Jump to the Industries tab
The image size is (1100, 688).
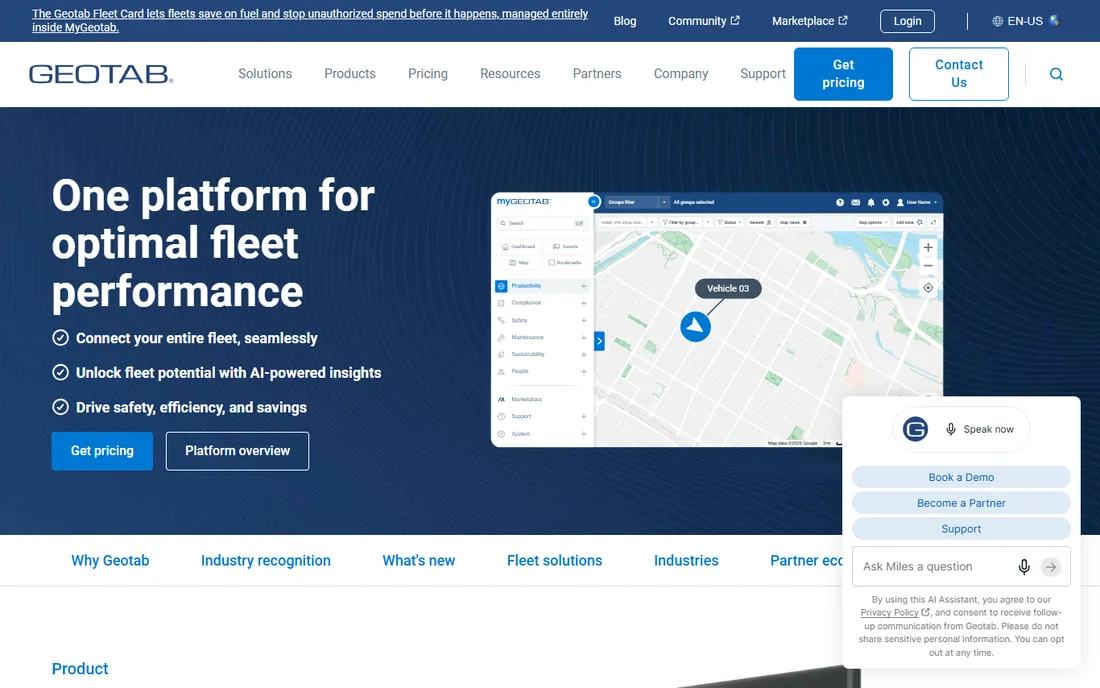(x=686, y=560)
